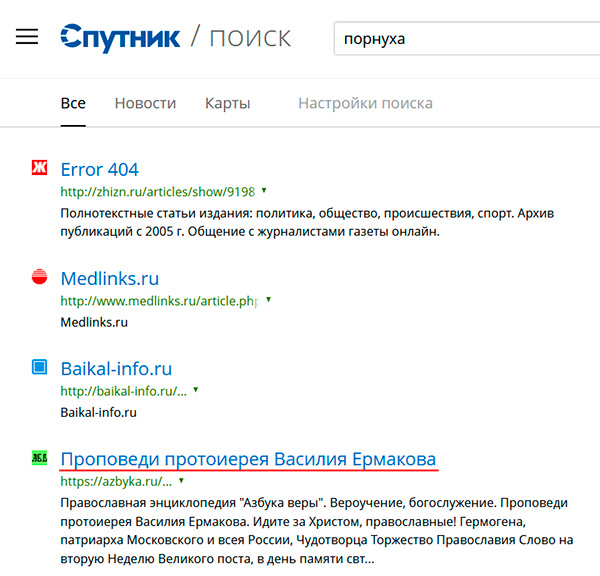The height and width of the screenshot is (576, 600).
Task: Open Проповеди протоиерея Василия Ермакова result
Action: [x=248, y=459]
